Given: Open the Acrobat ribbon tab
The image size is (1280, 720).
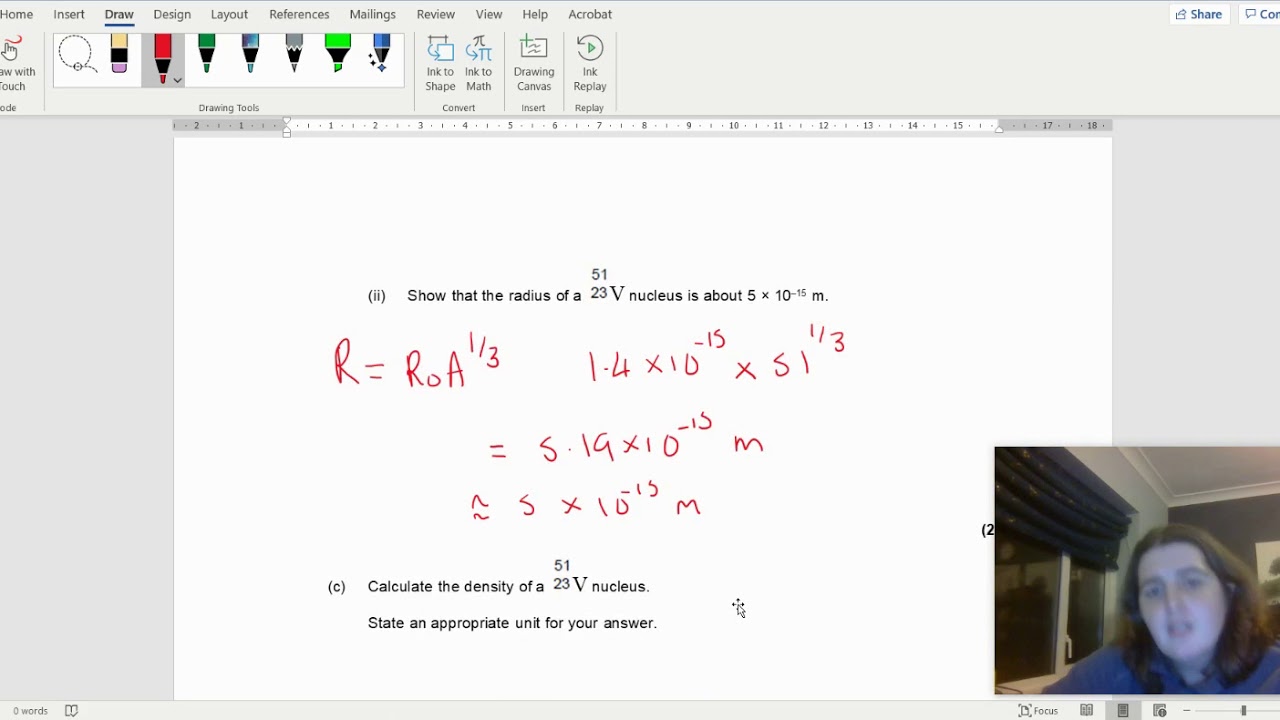Looking at the screenshot, I should tap(590, 14).
